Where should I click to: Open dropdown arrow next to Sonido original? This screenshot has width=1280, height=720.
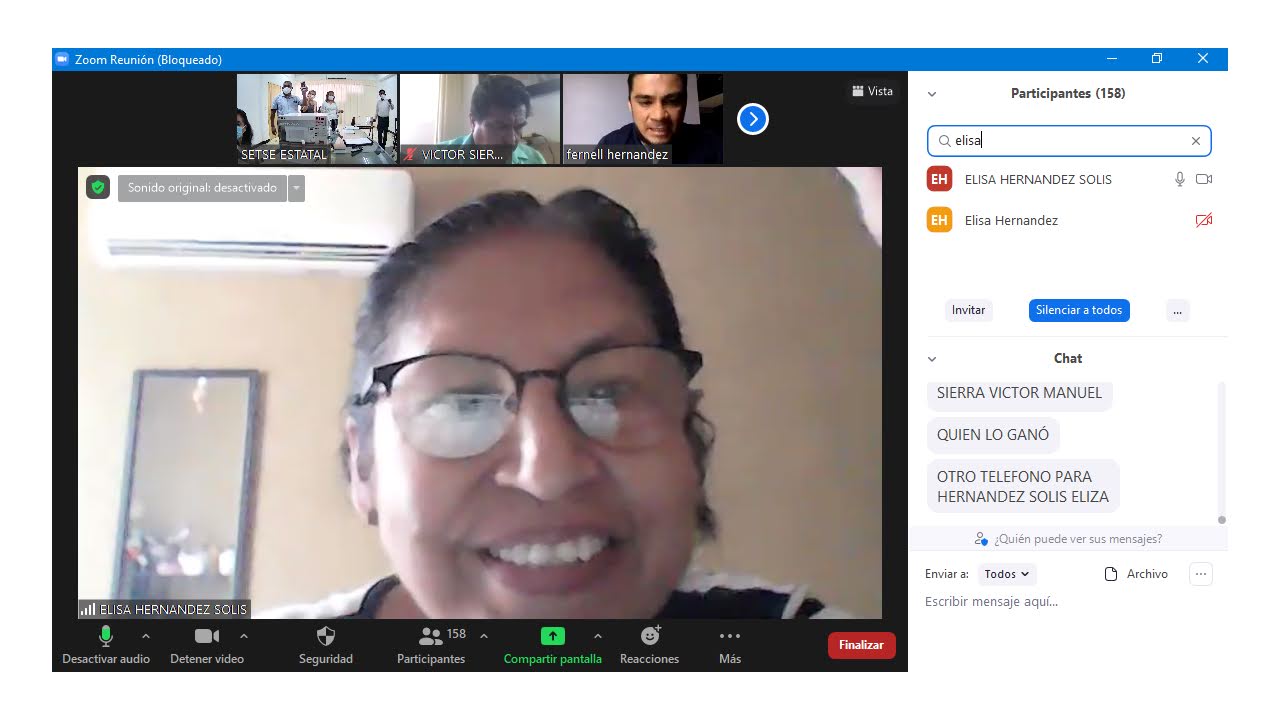click(x=296, y=188)
